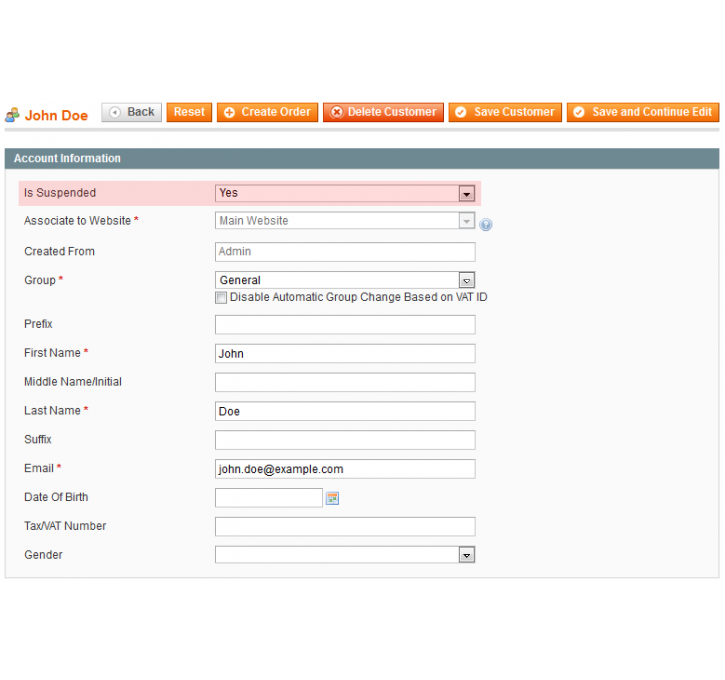Screen dimensions: 725x680
Task: Click the First Name field containing John
Action: coord(345,353)
